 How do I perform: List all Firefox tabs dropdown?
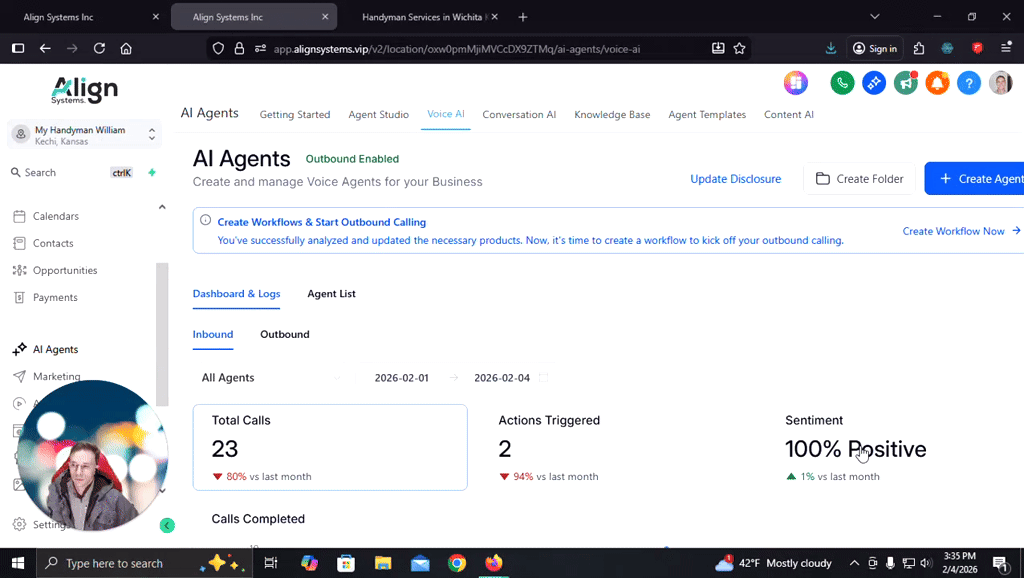tap(874, 17)
